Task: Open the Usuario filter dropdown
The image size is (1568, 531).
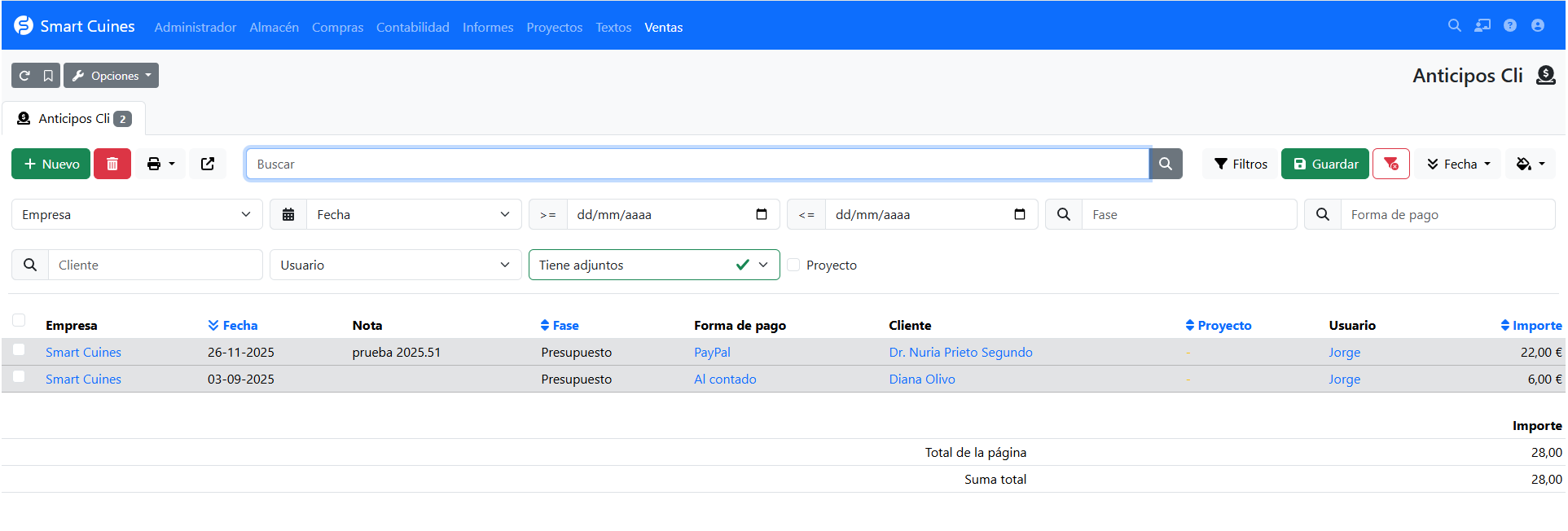Action: point(395,265)
